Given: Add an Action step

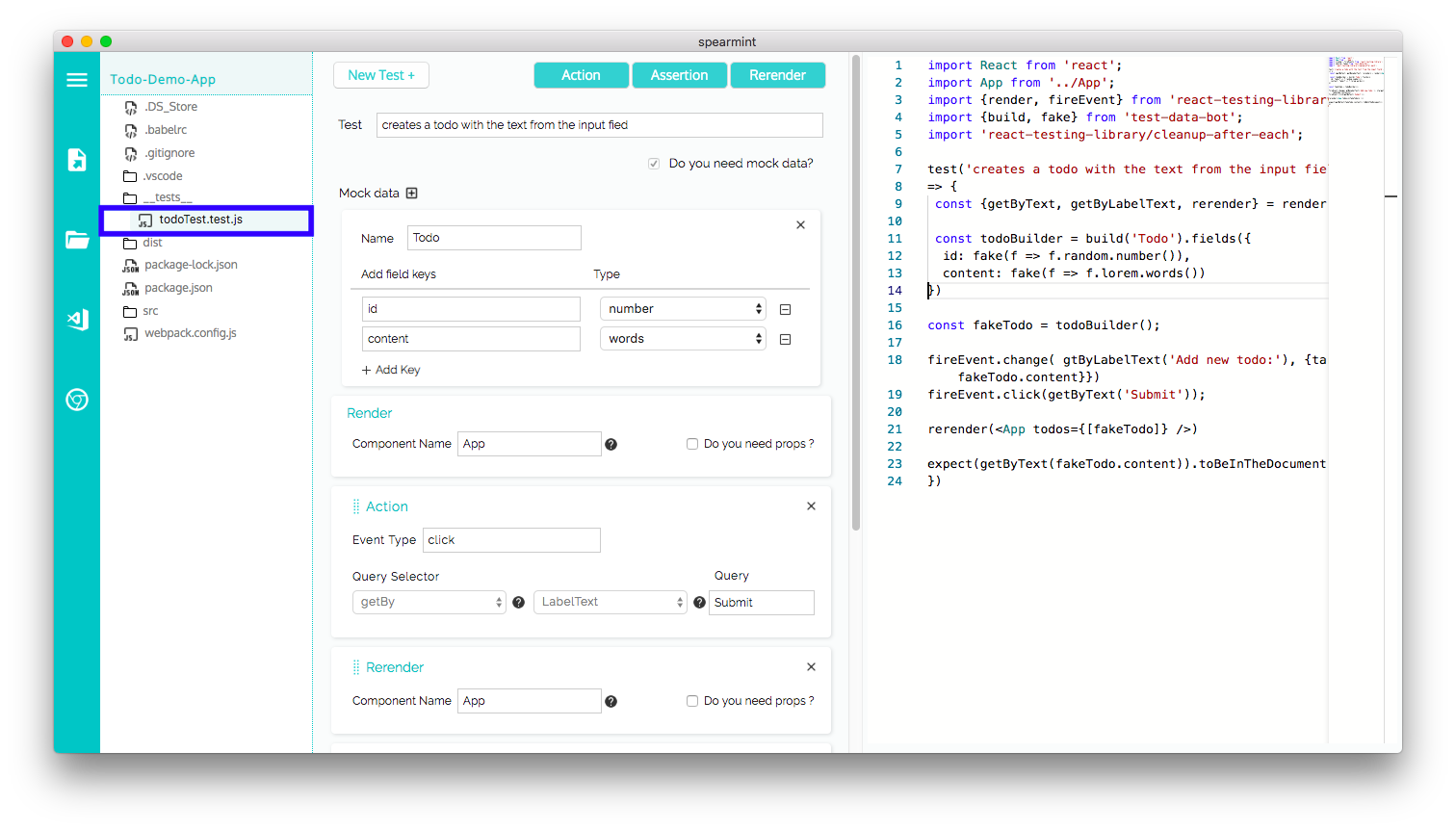Looking at the screenshot, I should [x=582, y=75].
